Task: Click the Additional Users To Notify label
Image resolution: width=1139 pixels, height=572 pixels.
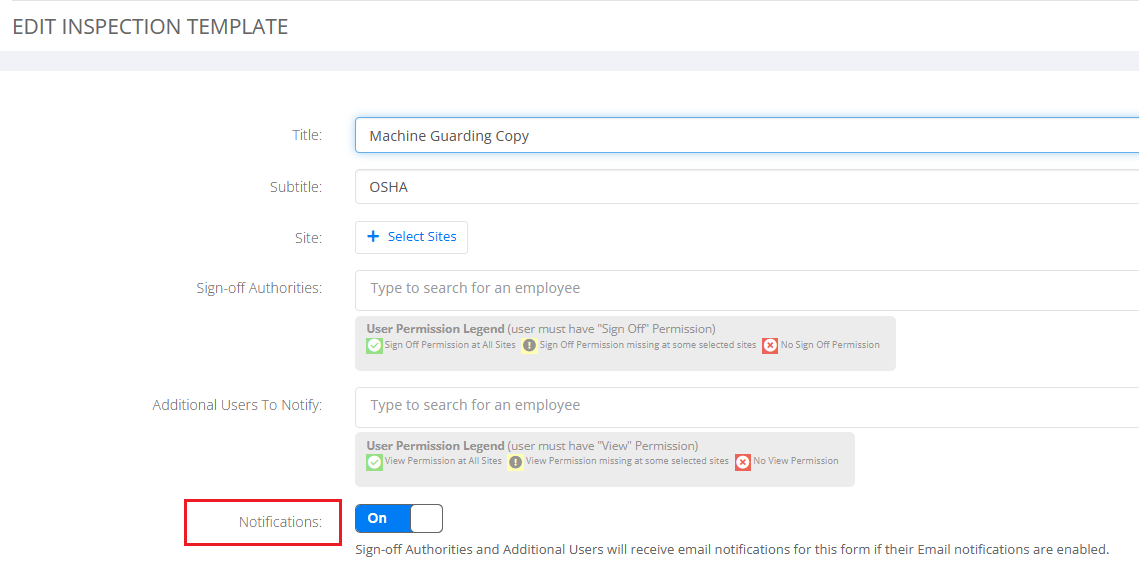Action: [238, 405]
